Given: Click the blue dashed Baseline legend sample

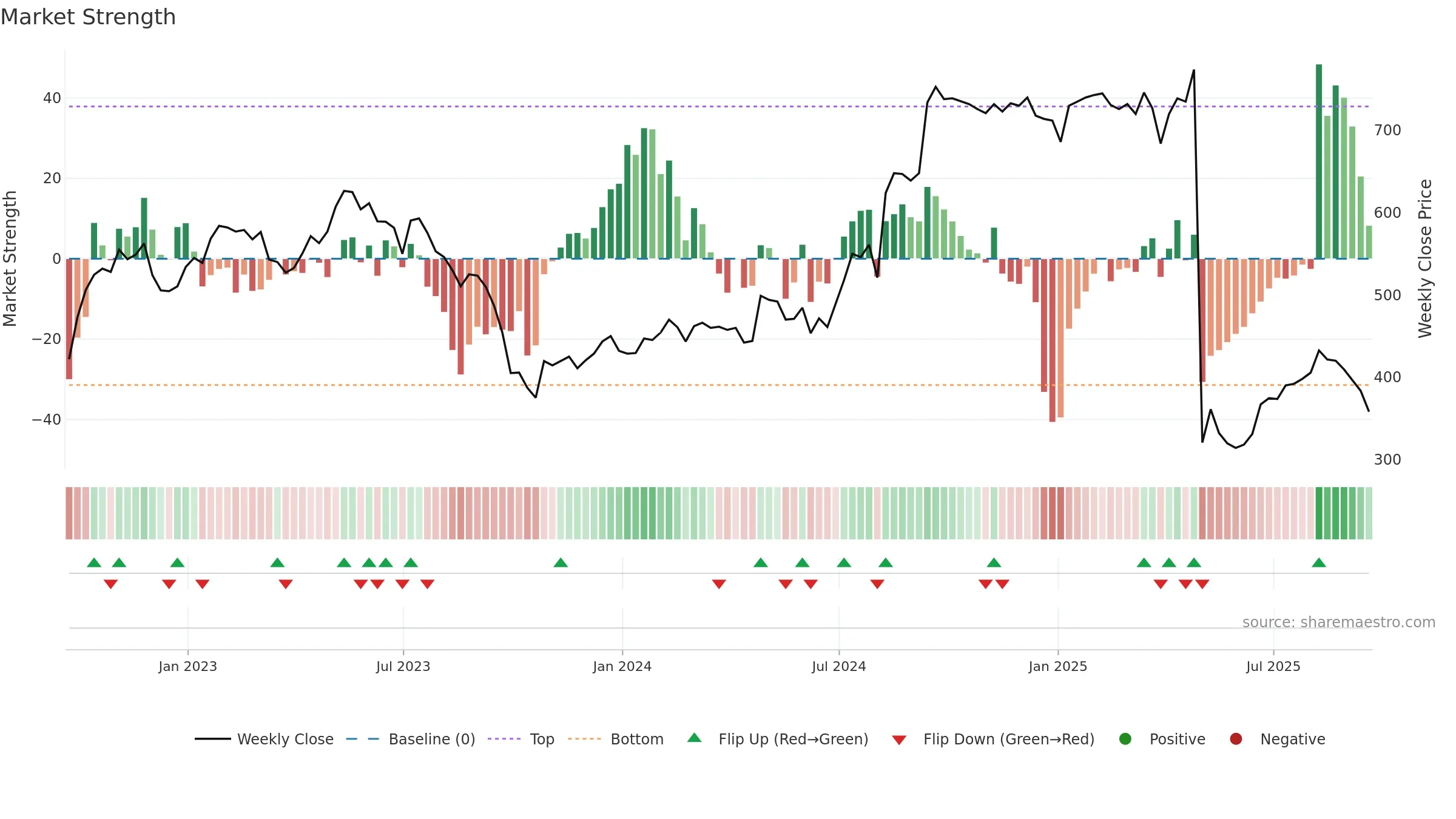Looking at the screenshot, I should pyautogui.click(x=363, y=739).
